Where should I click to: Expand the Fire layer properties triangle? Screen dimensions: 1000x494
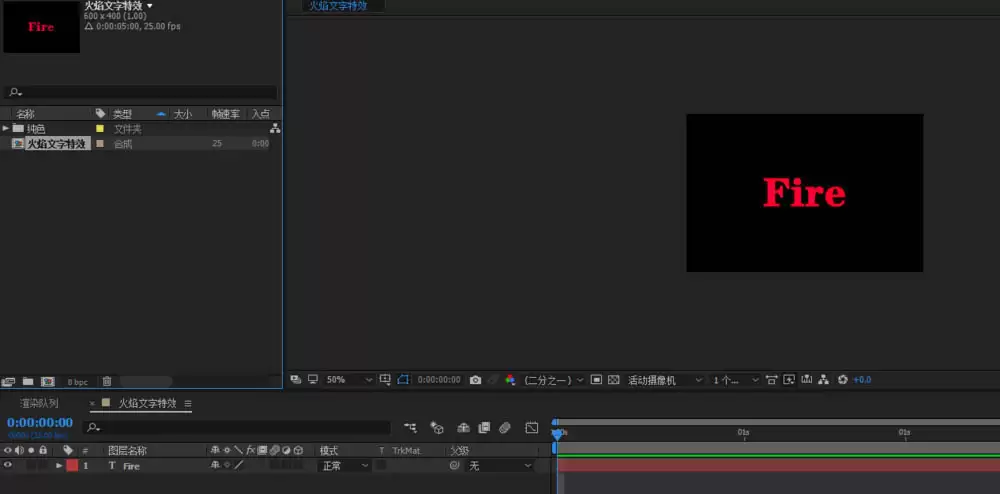(59, 466)
